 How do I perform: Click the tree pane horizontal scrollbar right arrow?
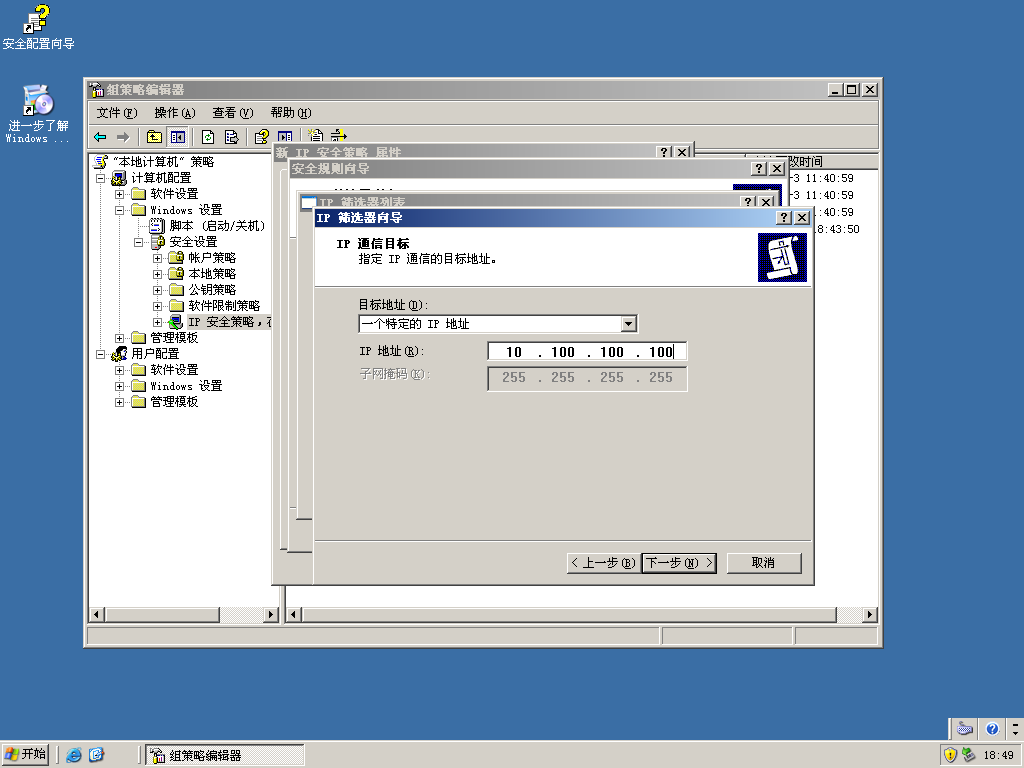click(x=270, y=615)
